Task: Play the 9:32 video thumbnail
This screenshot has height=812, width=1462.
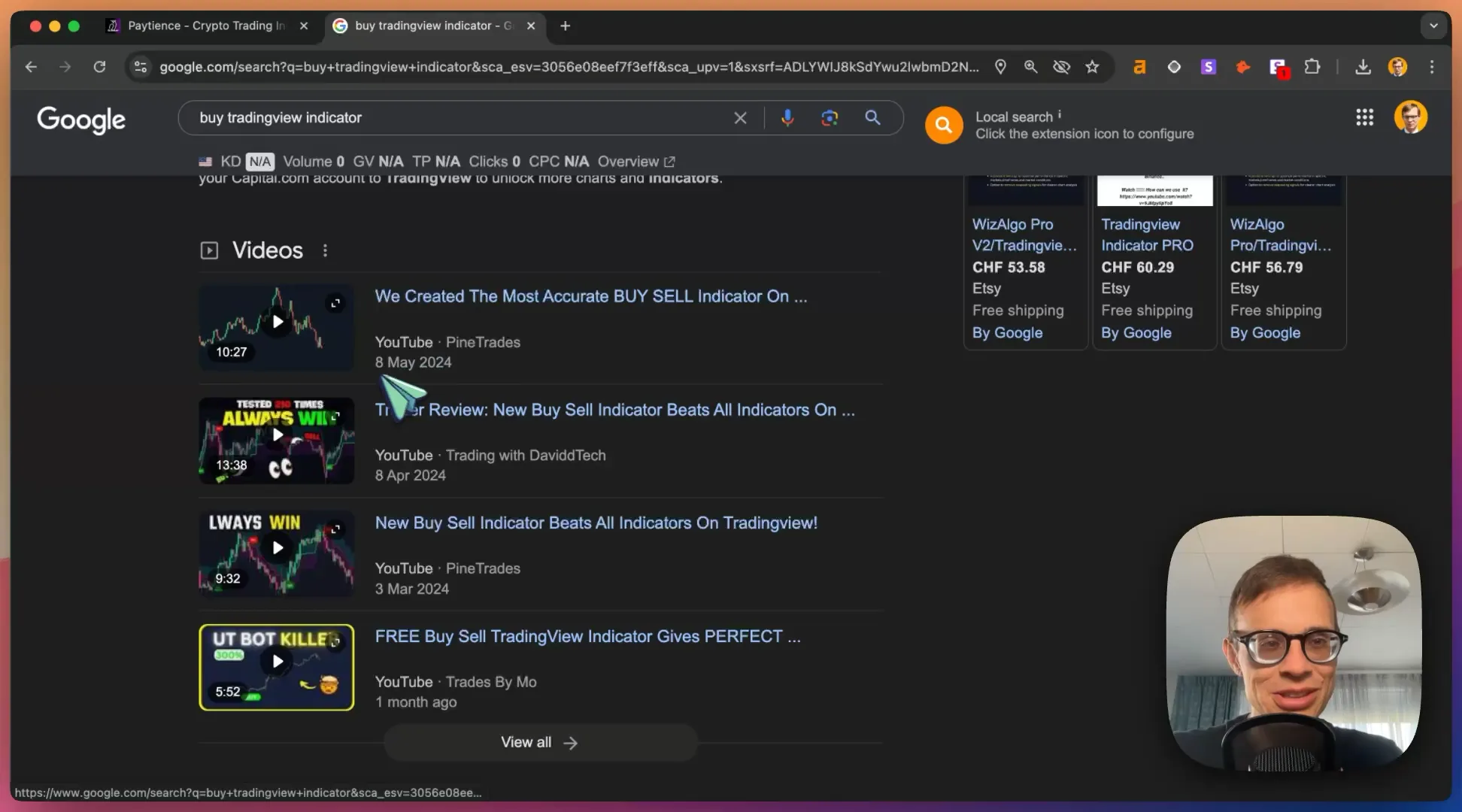Action: pyautogui.click(x=277, y=553)
